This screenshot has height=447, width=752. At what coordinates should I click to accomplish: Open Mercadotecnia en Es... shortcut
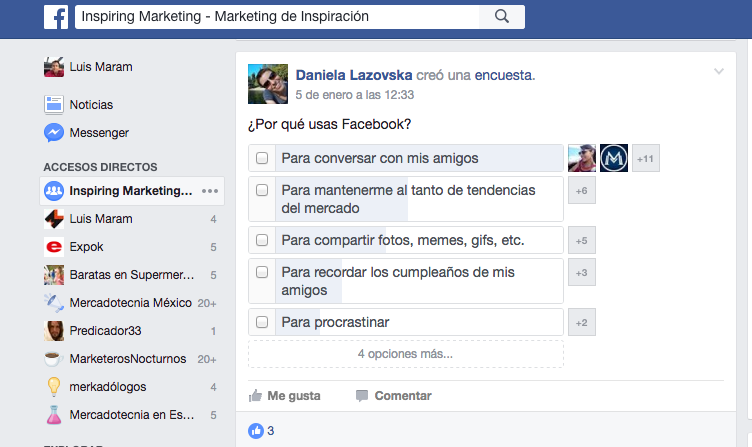coord(132,415)
